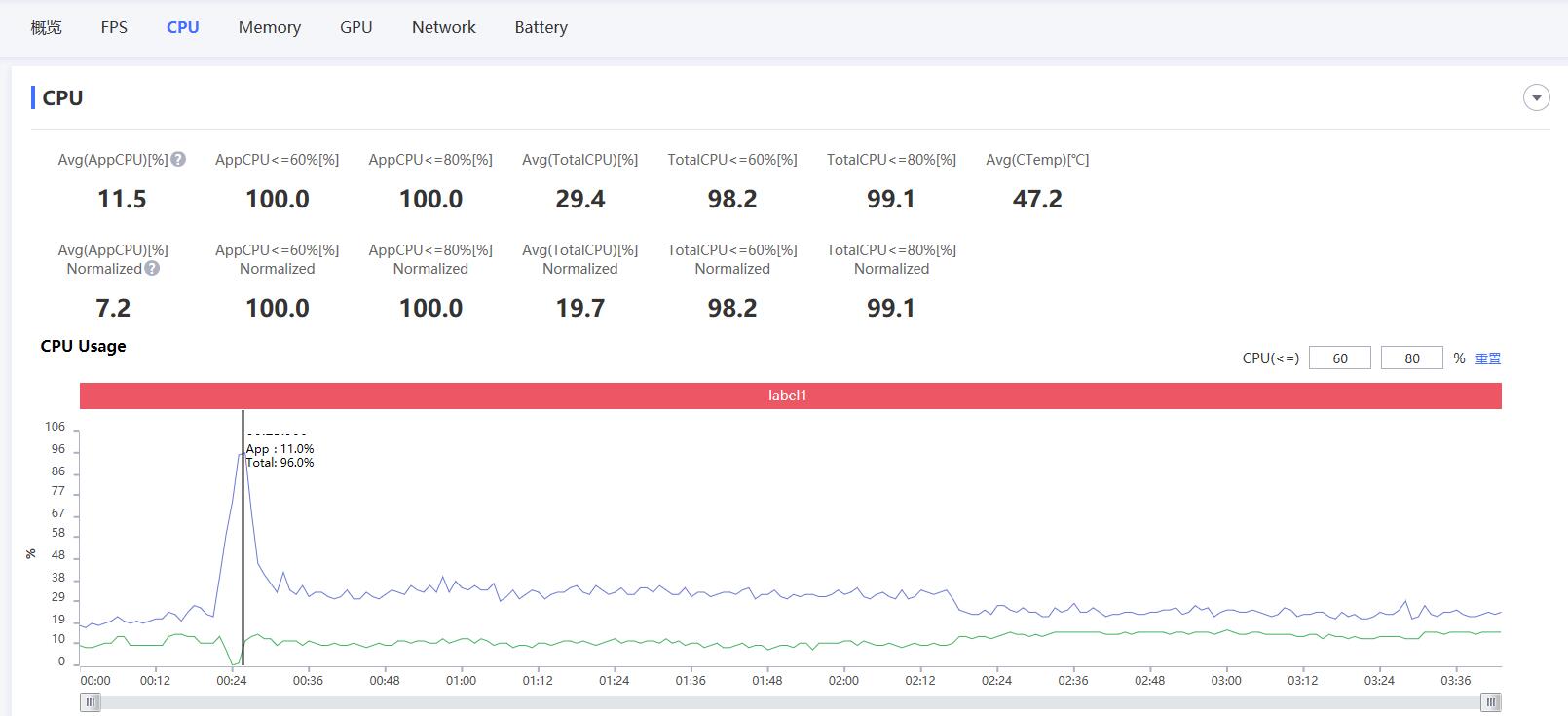Focus the CPU threshold field showing 80
Screen dimensions: 1568x716
[1411, 358]
